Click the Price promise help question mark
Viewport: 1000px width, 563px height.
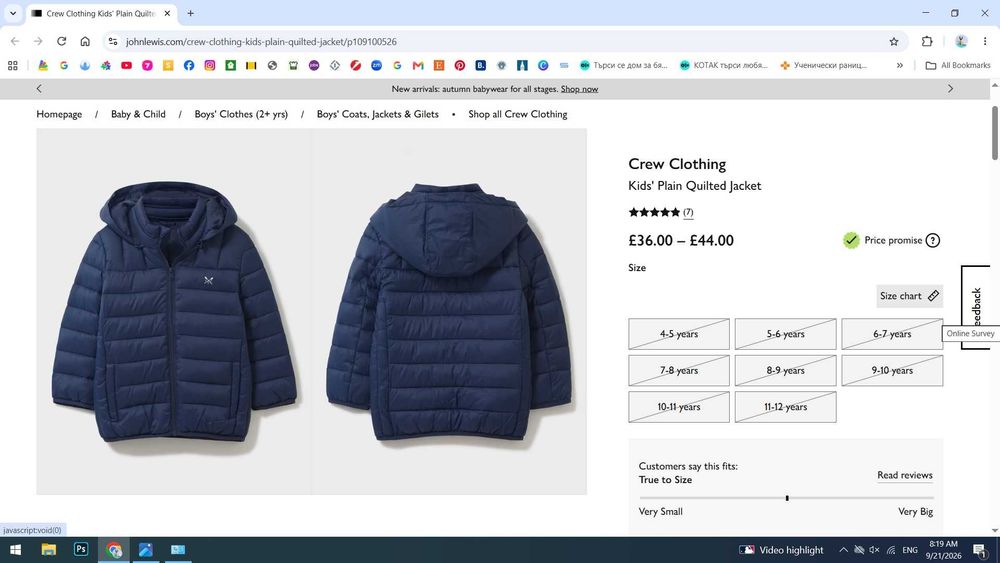point(932,240)
